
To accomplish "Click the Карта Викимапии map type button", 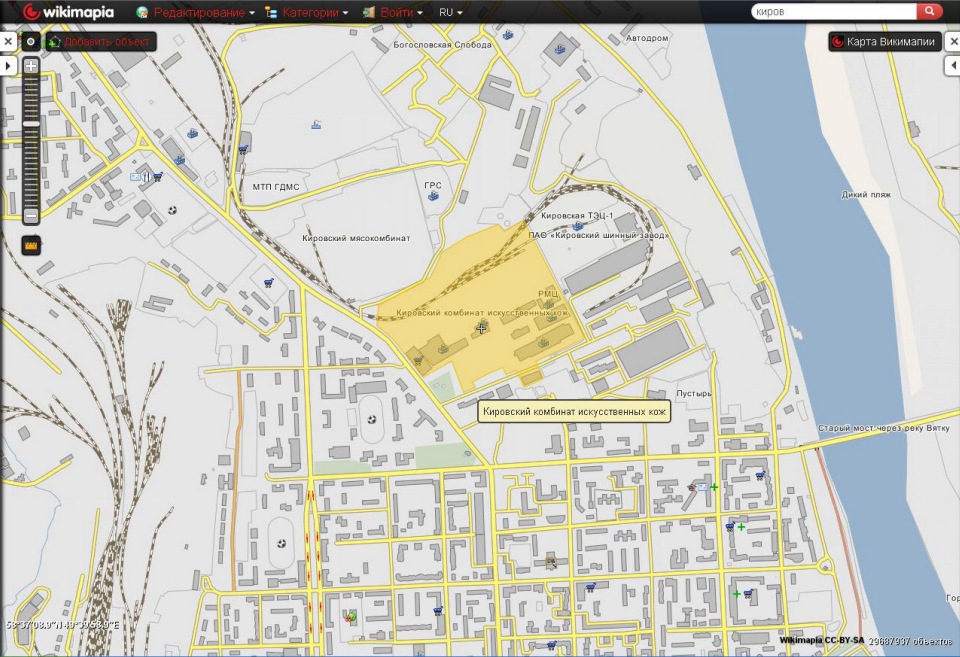I will [x=883, y=42].
